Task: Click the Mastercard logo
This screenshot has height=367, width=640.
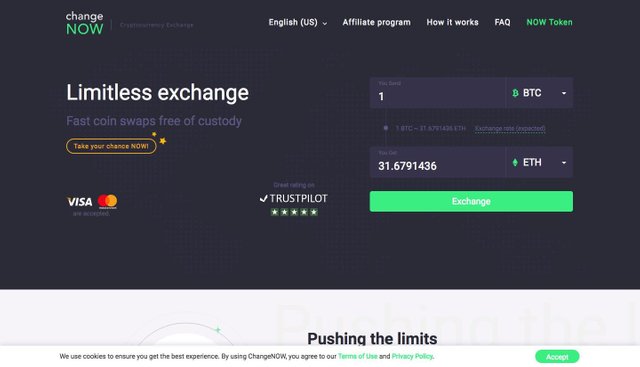Action: [107, 201]
